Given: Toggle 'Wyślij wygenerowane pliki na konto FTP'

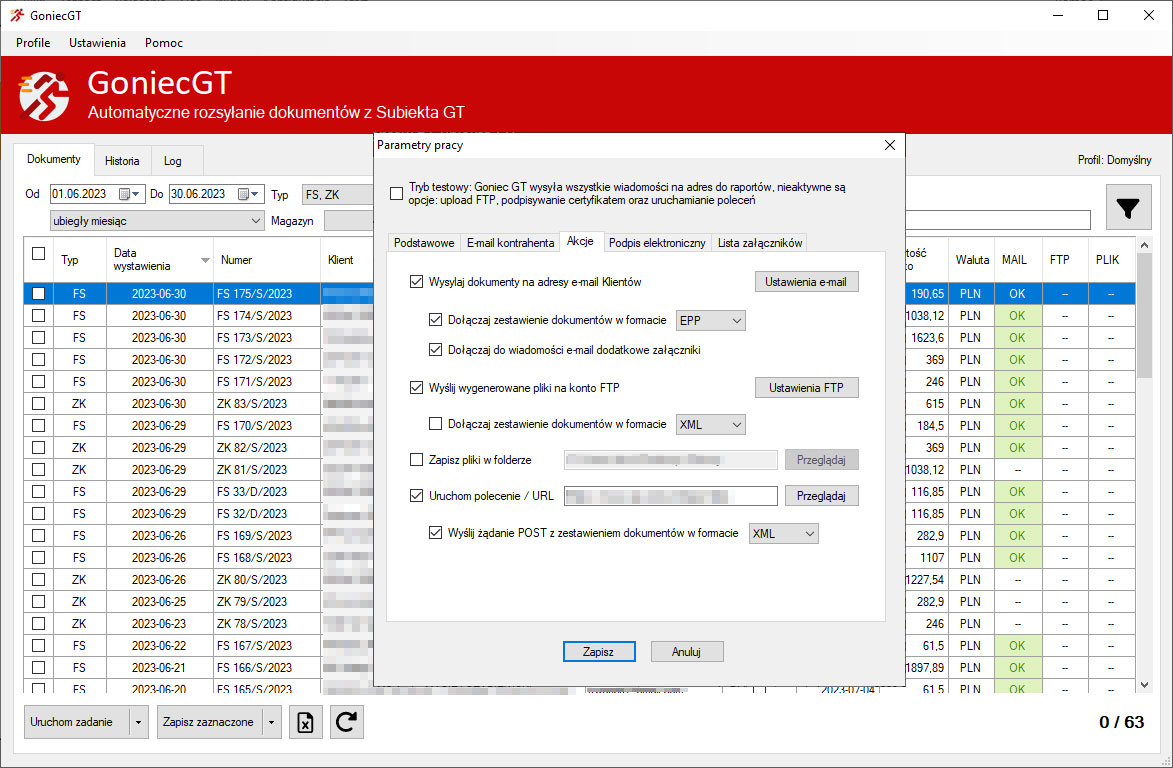Looking at the screenshot, I should pos(417,387).
